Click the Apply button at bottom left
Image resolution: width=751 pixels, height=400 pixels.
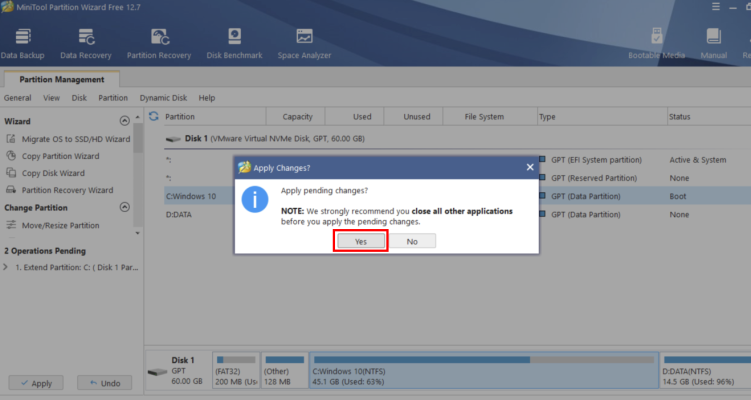pyautogui.click(x=36, y=383)
